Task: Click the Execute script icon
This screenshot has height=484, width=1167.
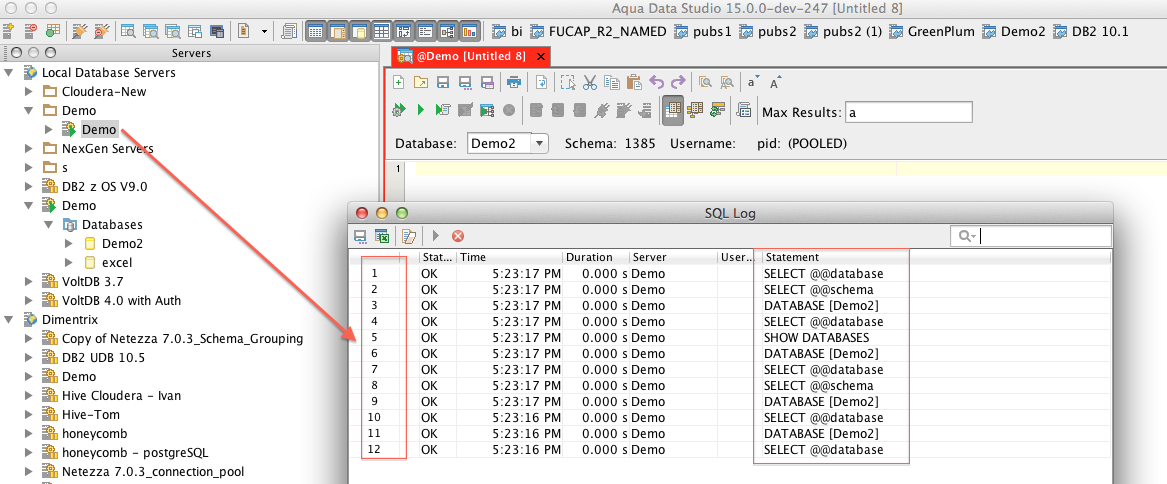Action: [443, 110]
